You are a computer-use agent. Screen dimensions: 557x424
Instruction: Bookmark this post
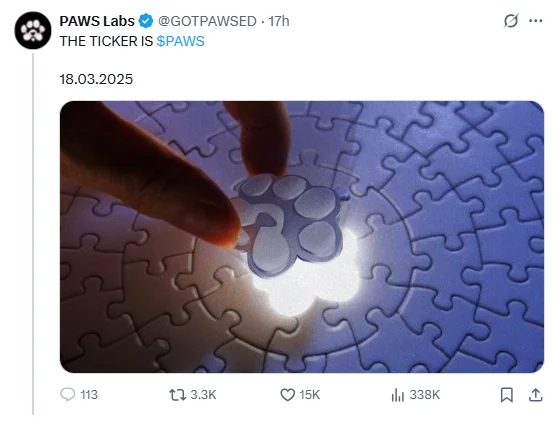tap(507, 395)
